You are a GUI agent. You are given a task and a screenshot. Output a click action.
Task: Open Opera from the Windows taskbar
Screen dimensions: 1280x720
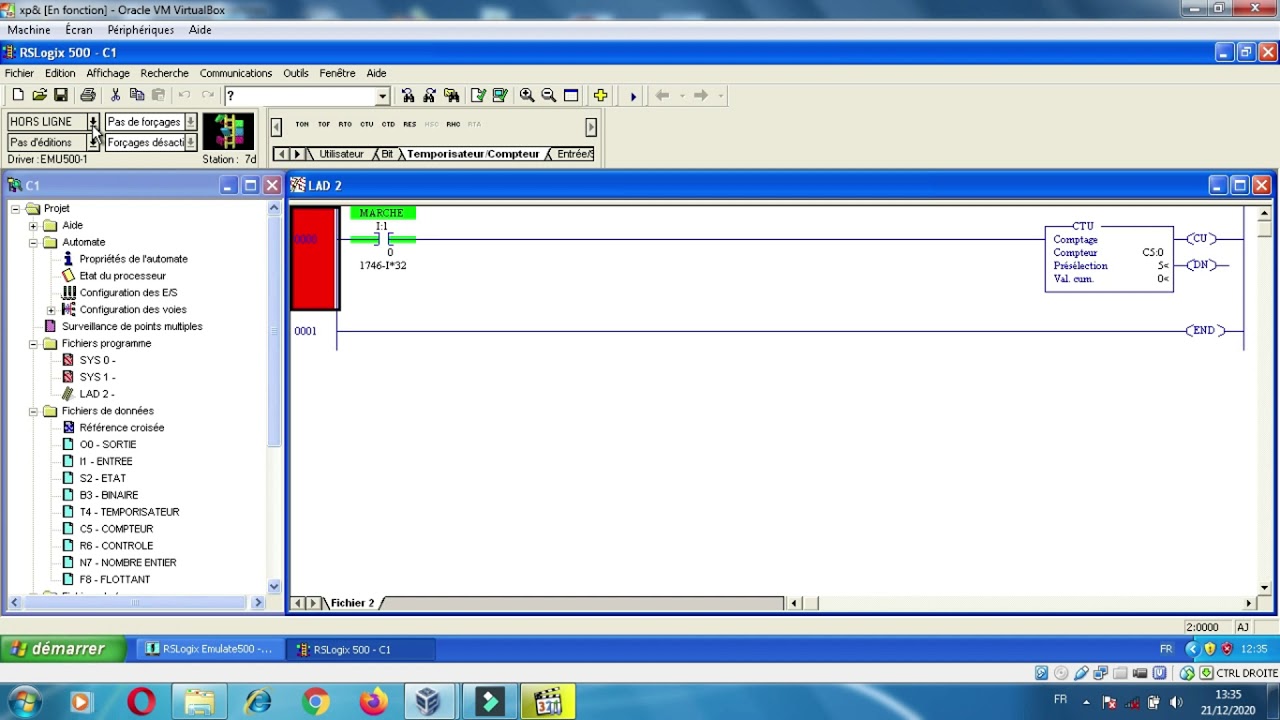point(141,702)
